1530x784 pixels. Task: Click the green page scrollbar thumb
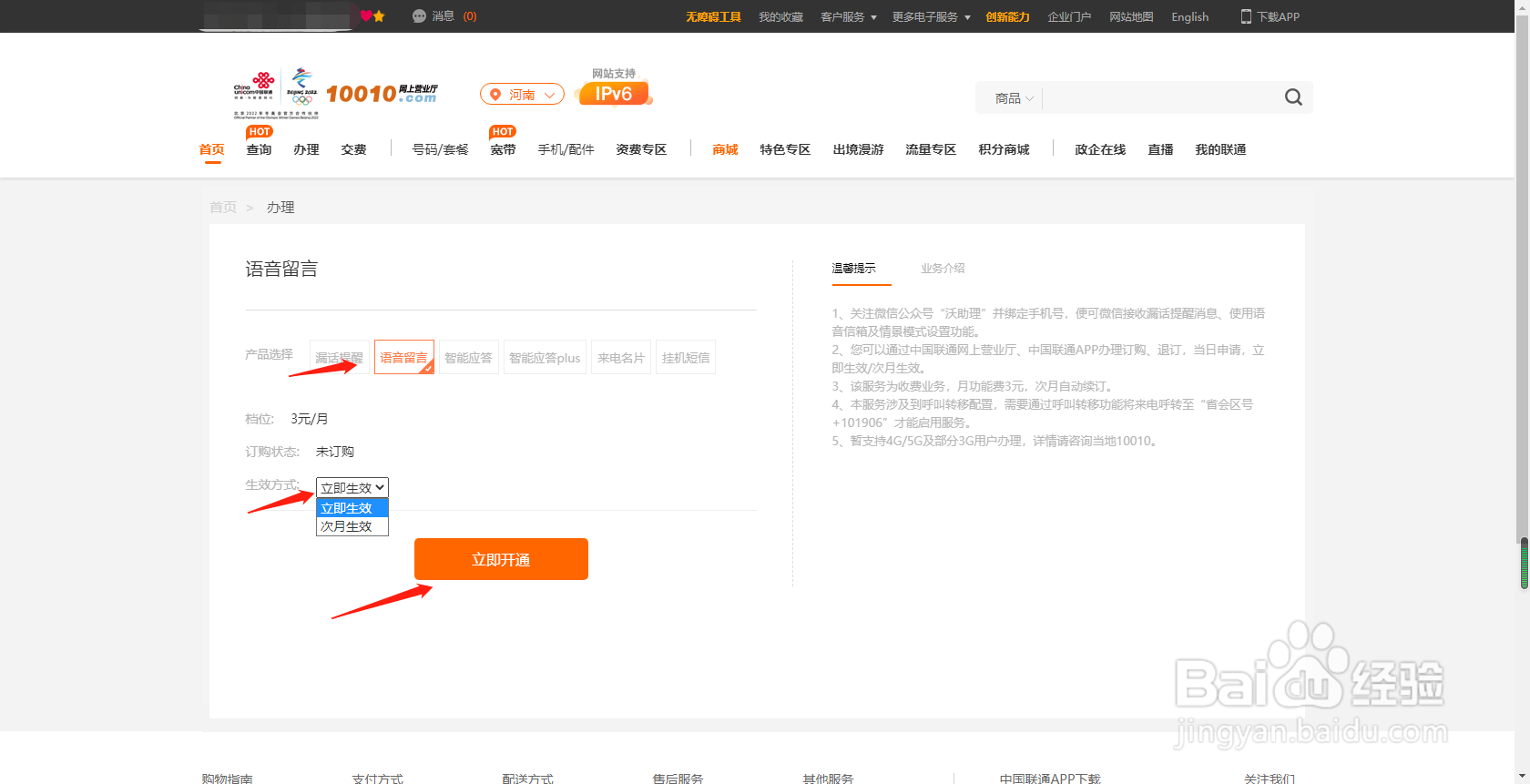pos(1524,564)
